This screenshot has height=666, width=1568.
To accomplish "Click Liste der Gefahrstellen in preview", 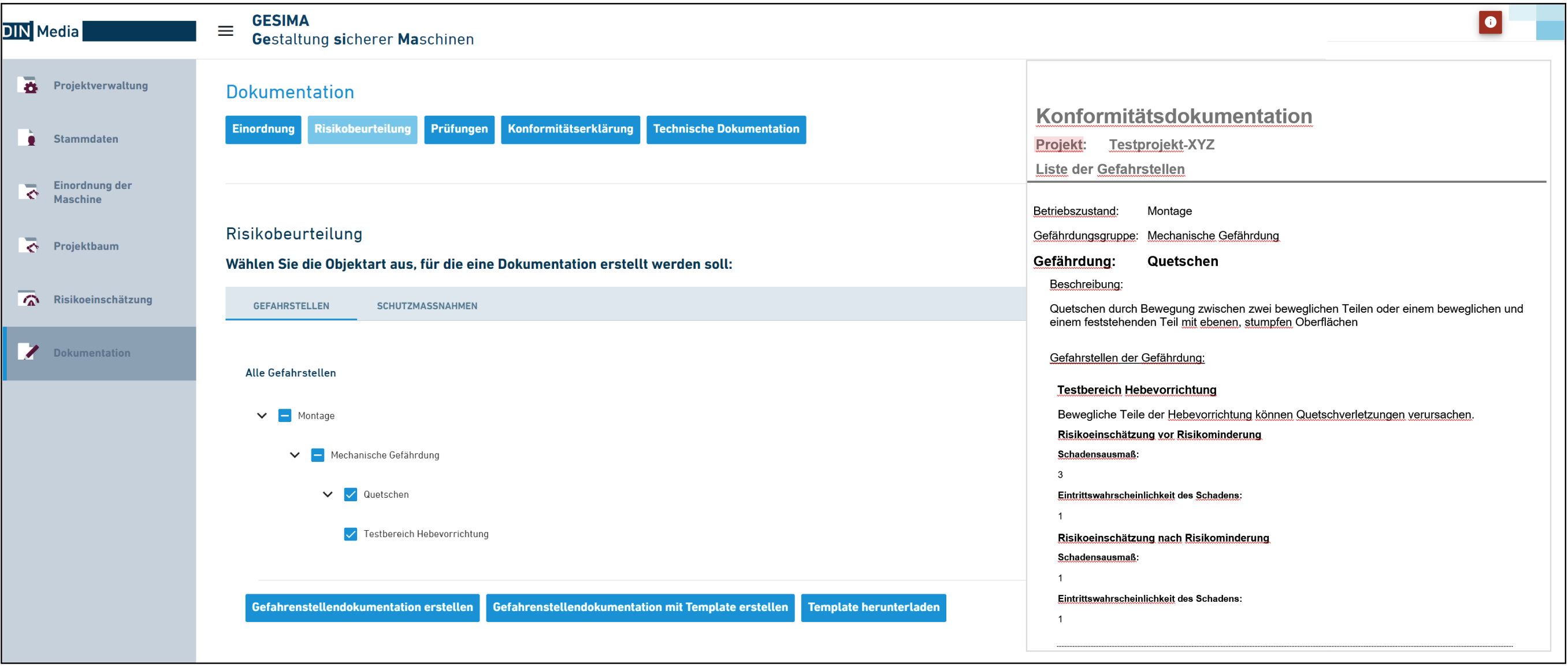I will [x=1110, y=169].
